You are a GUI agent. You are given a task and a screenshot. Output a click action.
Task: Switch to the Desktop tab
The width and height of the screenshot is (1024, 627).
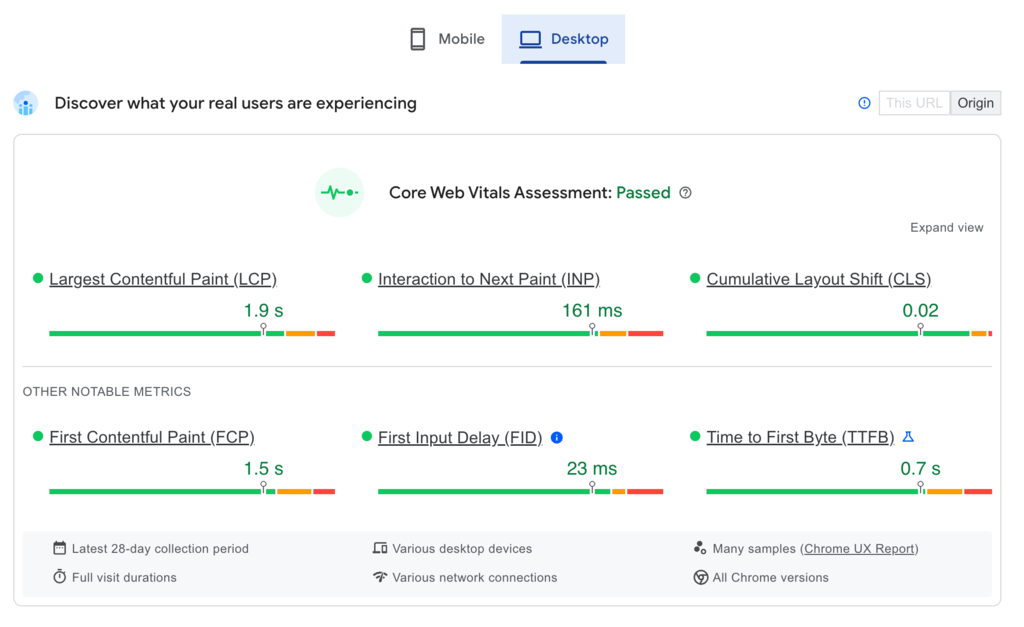coord(564,38)
